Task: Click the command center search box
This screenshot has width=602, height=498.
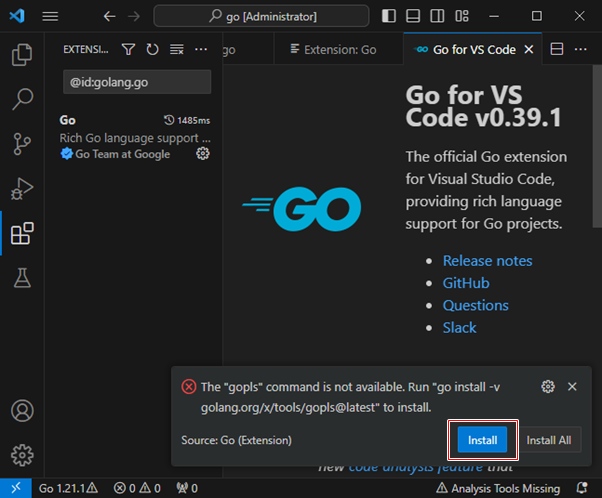Action: 261,16
